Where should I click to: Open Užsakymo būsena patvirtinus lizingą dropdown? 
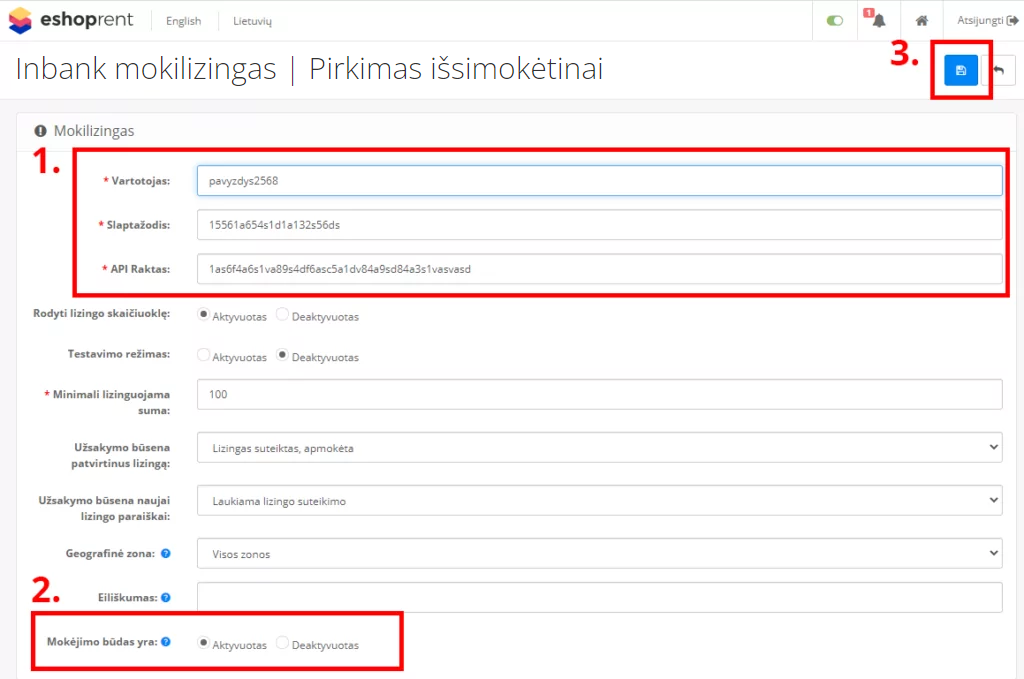click(600, 448)
